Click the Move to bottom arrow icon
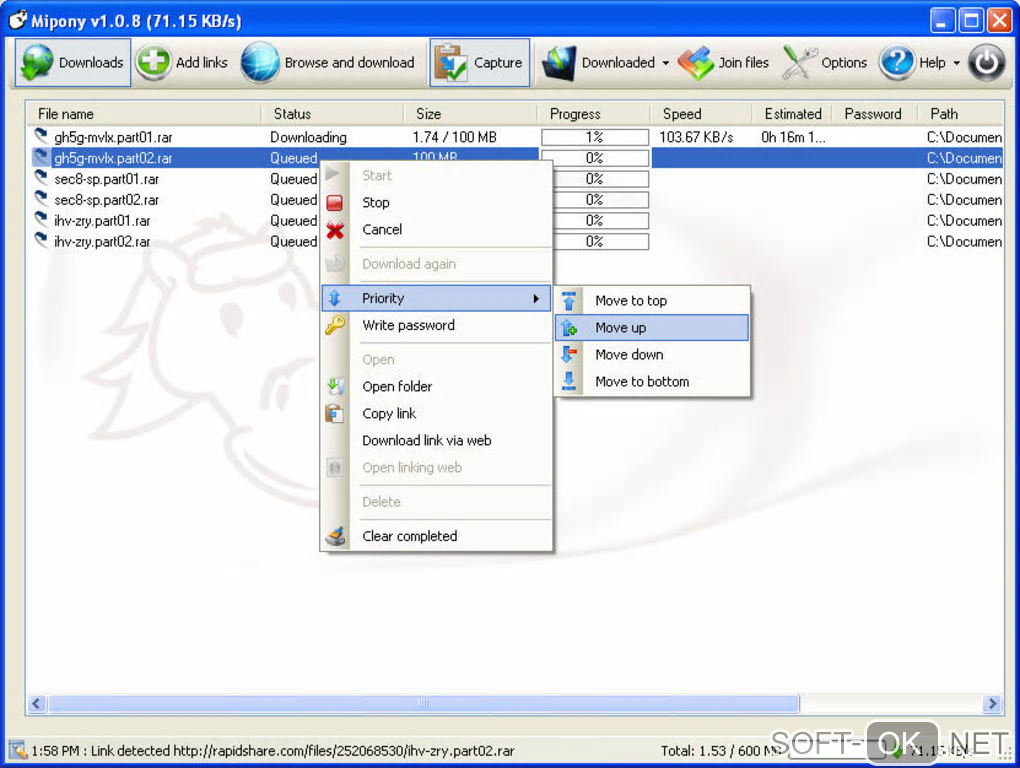 tap(569, 382)
